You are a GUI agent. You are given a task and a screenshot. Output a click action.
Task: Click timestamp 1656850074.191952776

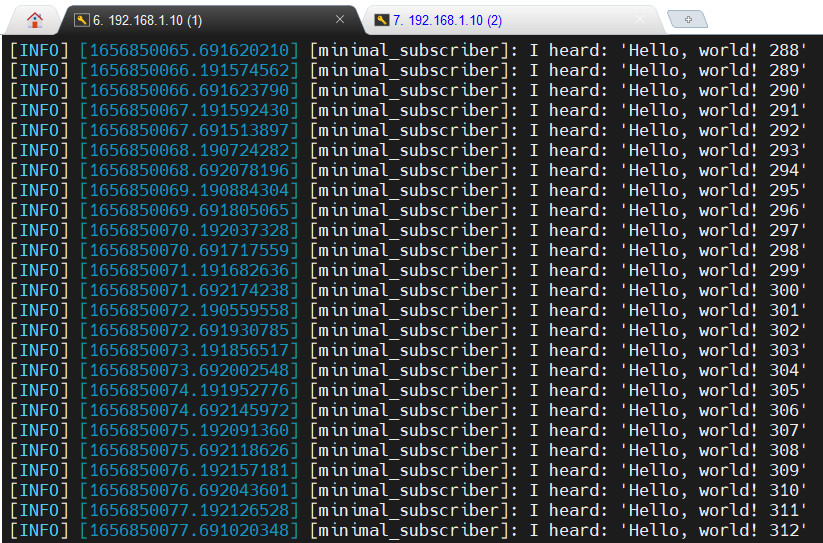tap(189, 390)
